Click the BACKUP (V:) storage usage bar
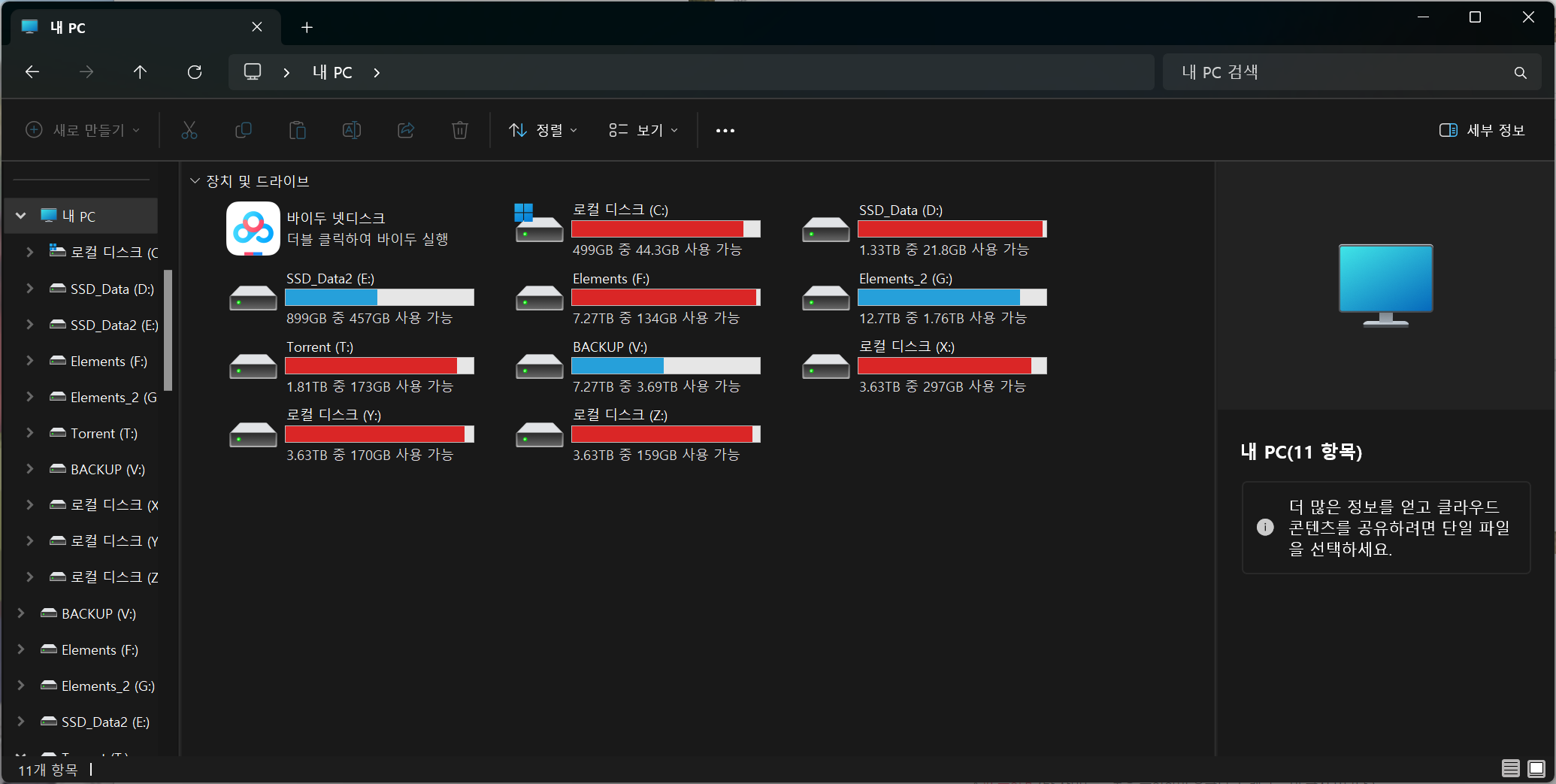The height and width of the screenshot is (784, 1556). [665, 366]
